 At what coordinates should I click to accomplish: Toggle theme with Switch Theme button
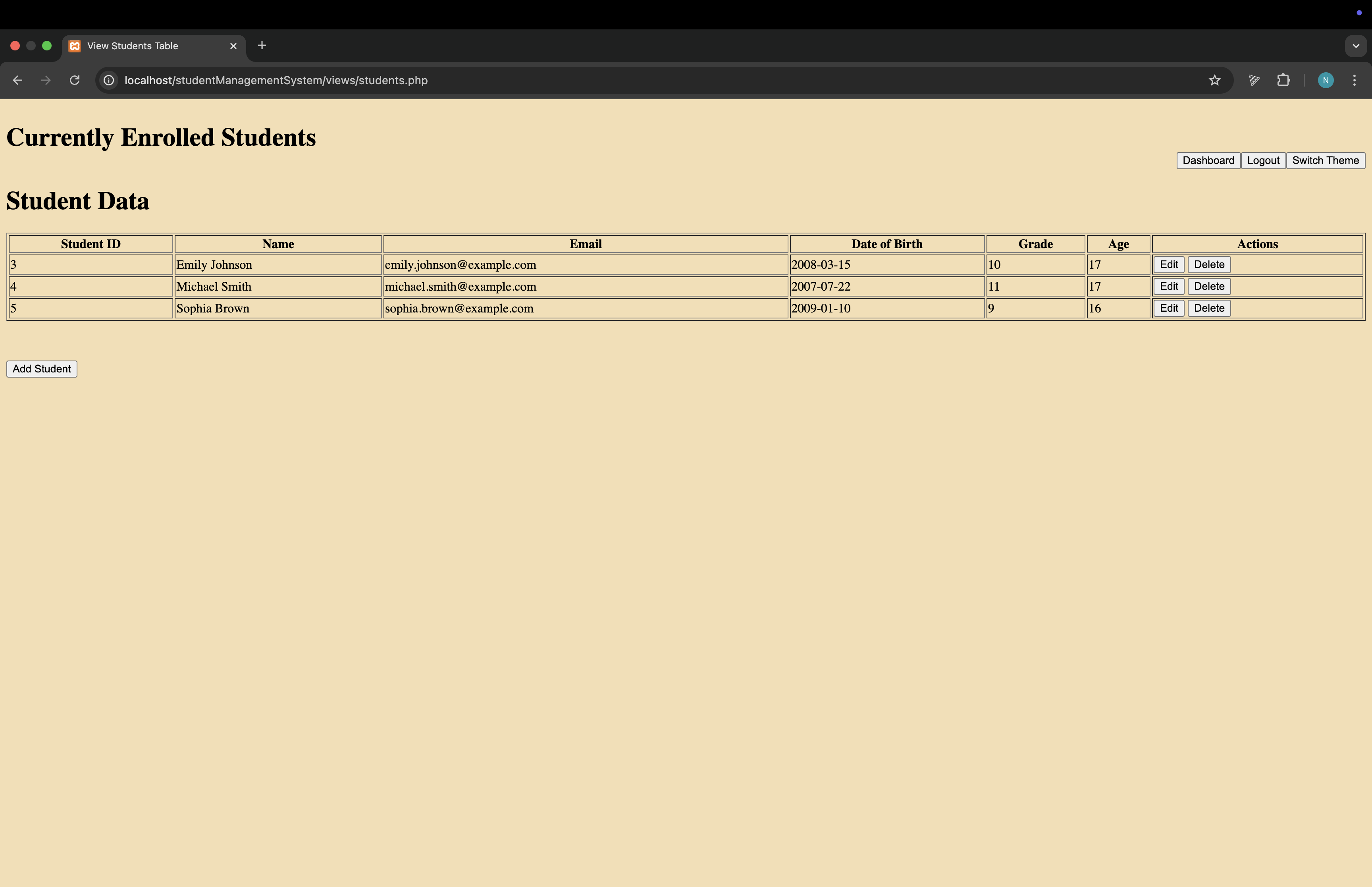[x=1325, y=161]
